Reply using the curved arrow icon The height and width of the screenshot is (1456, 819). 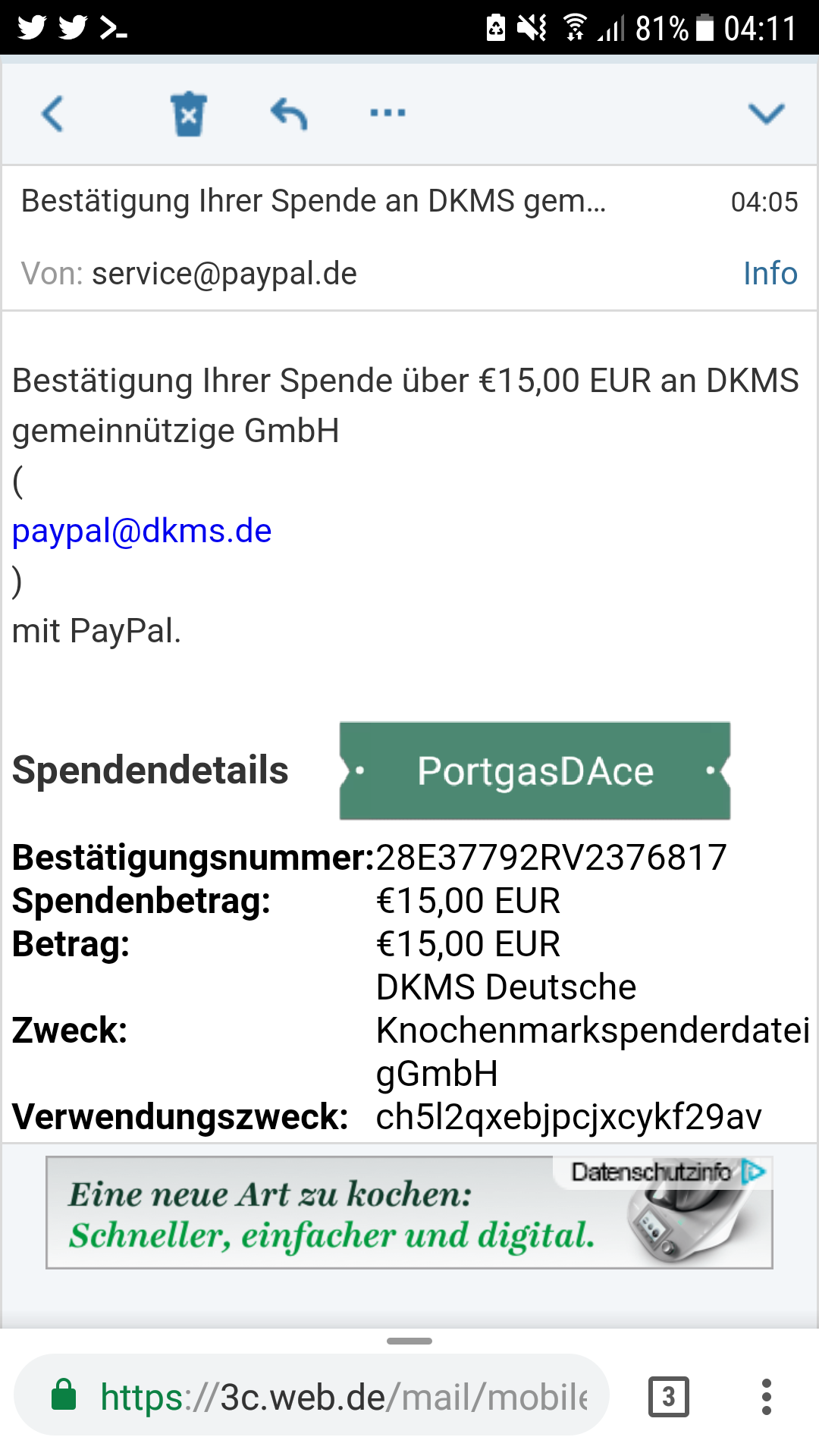[289, 114]
